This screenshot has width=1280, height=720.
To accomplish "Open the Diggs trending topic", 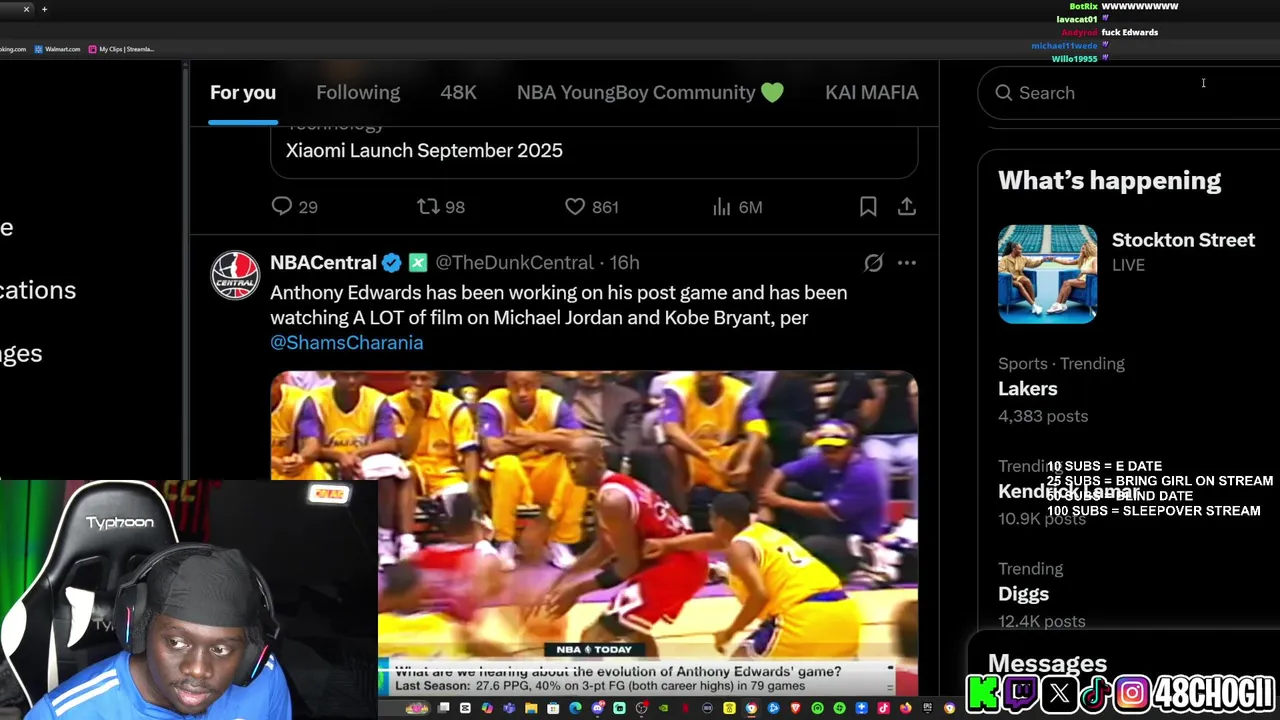I will [1023, 594].
